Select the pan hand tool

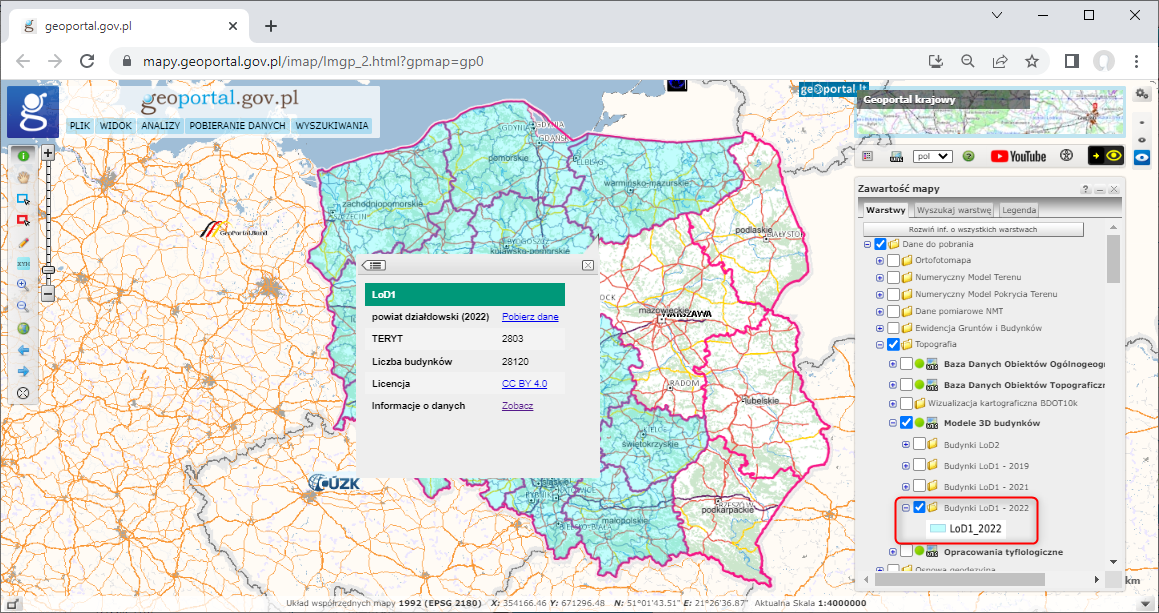pos(23,177)
